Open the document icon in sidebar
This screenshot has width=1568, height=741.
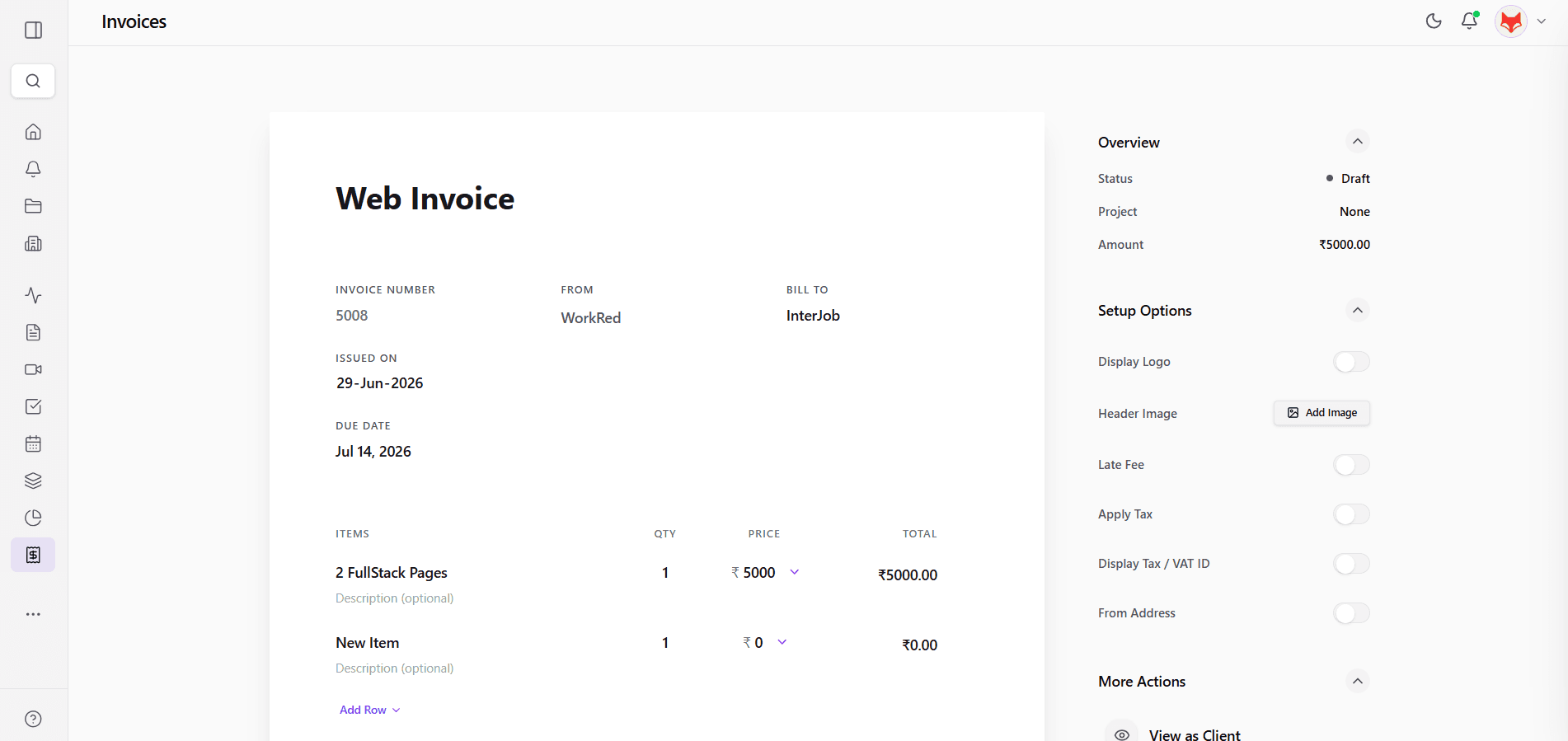(x=33, y=332)
